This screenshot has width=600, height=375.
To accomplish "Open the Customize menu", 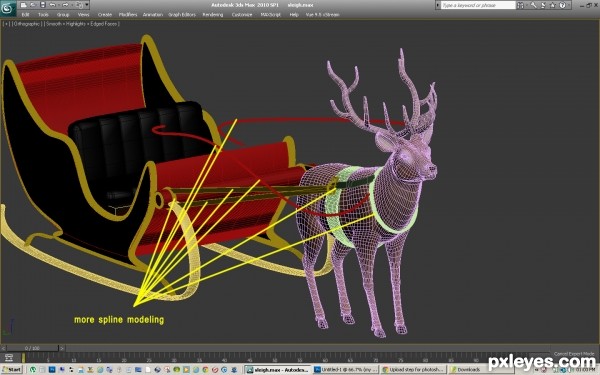I will click(242, 15).
